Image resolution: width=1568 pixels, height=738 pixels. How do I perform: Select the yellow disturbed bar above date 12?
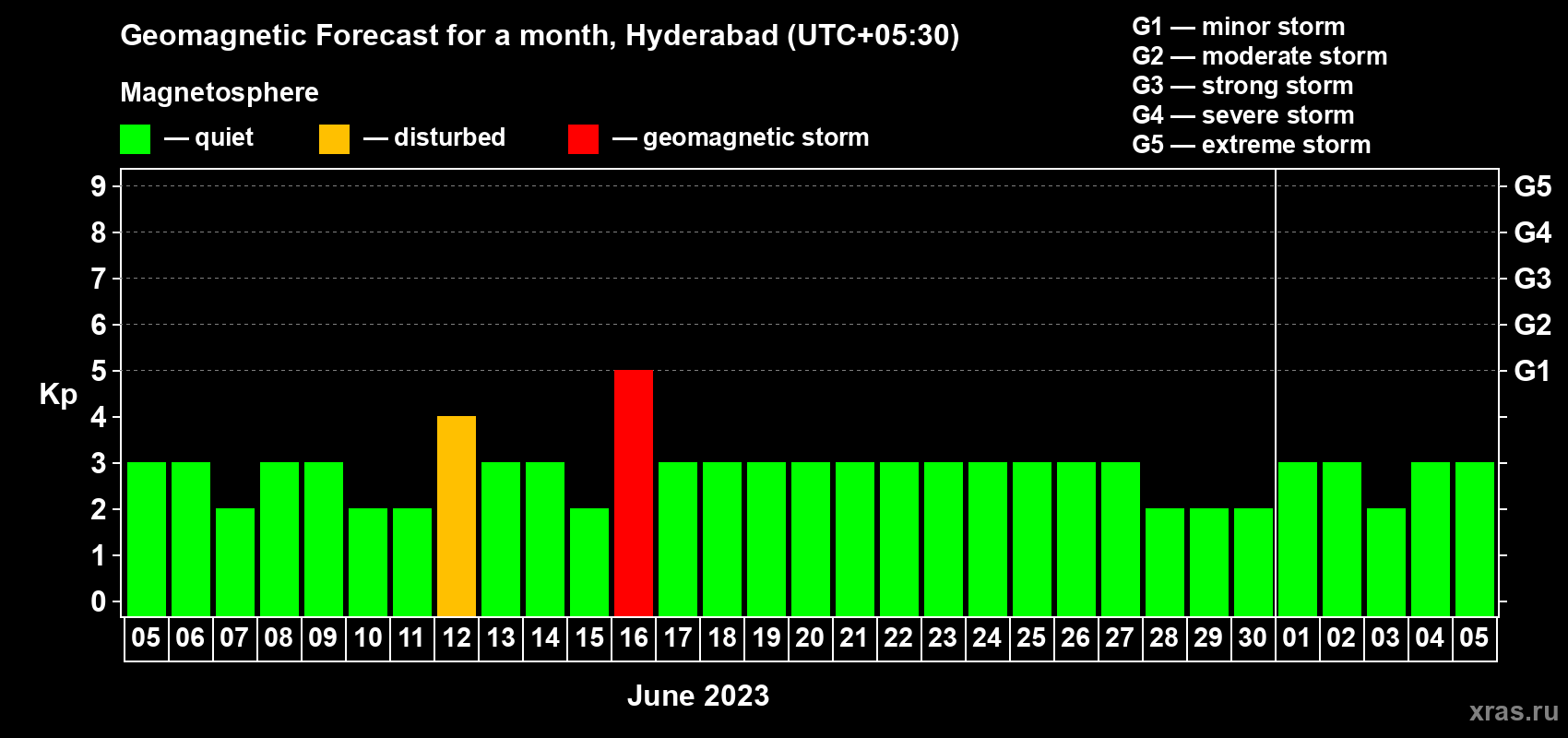(x=457, y=516)
